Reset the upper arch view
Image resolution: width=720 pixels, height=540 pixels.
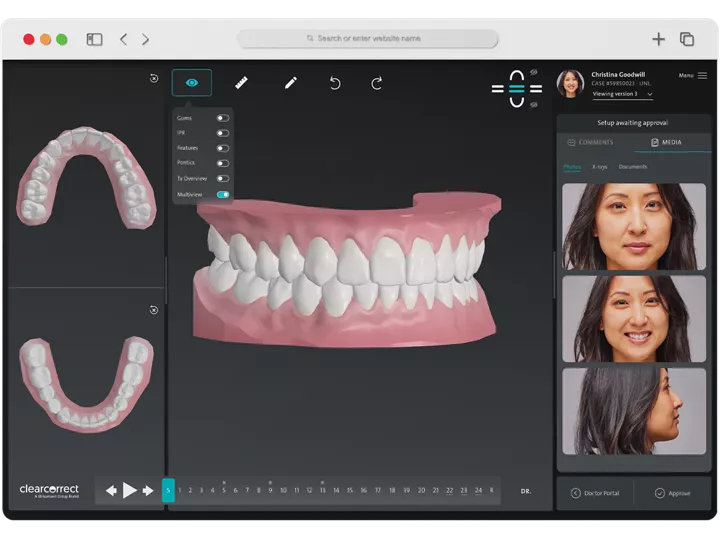(154, 78)
